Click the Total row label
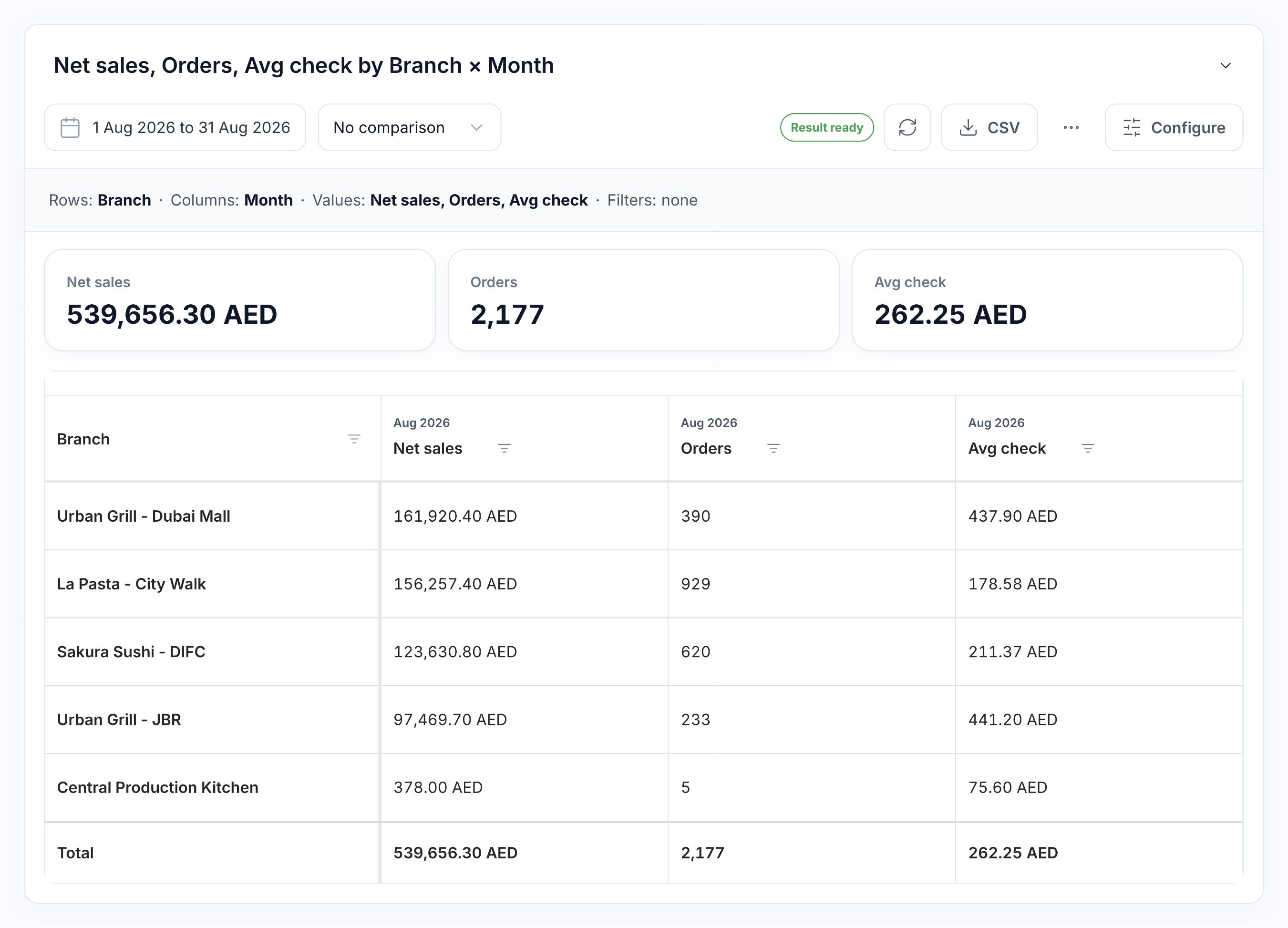This screenshot has width=1288, height=928. click(75, 853)
